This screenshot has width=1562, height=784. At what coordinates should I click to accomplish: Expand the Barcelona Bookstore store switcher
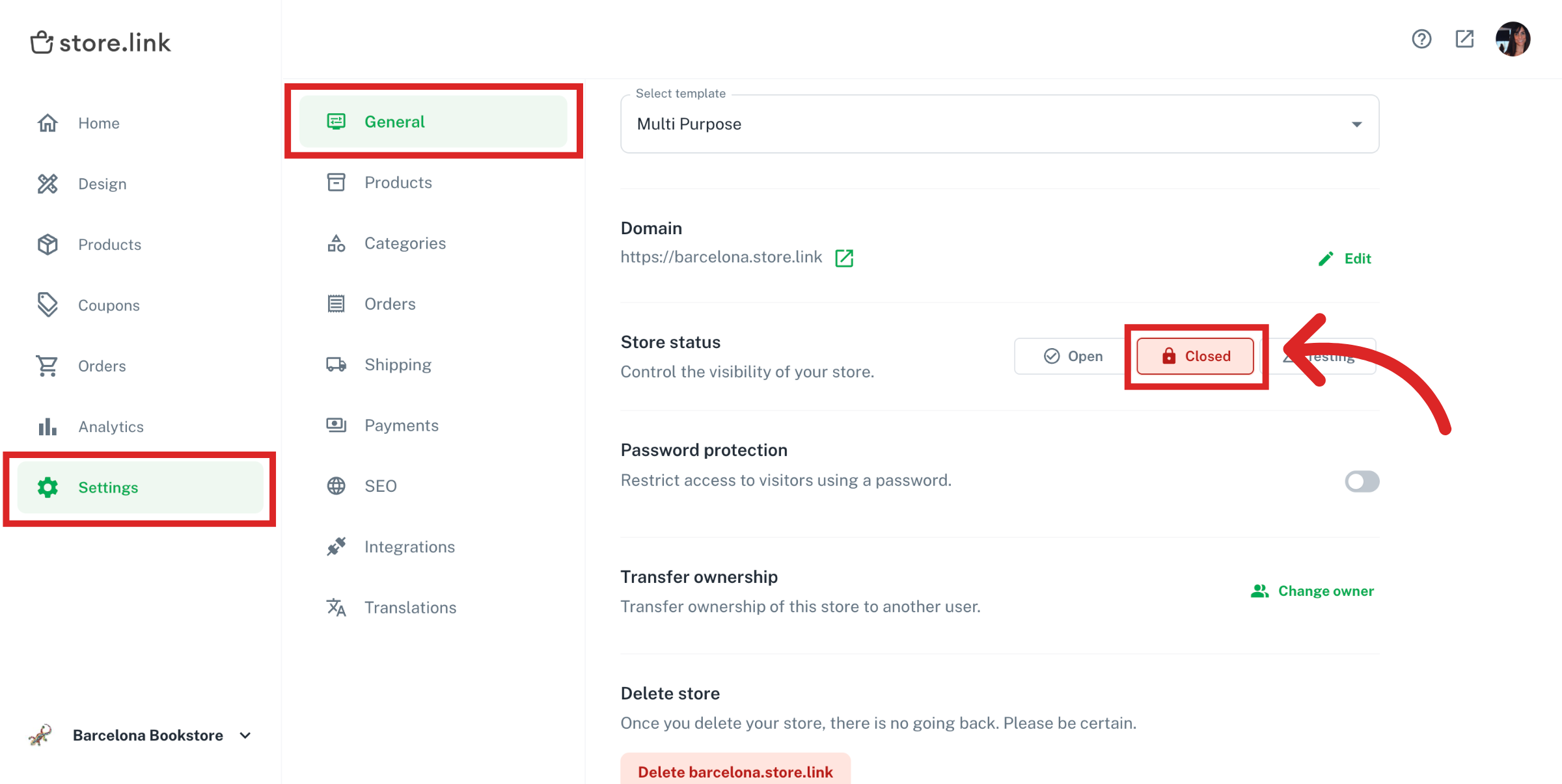point(245,735)
